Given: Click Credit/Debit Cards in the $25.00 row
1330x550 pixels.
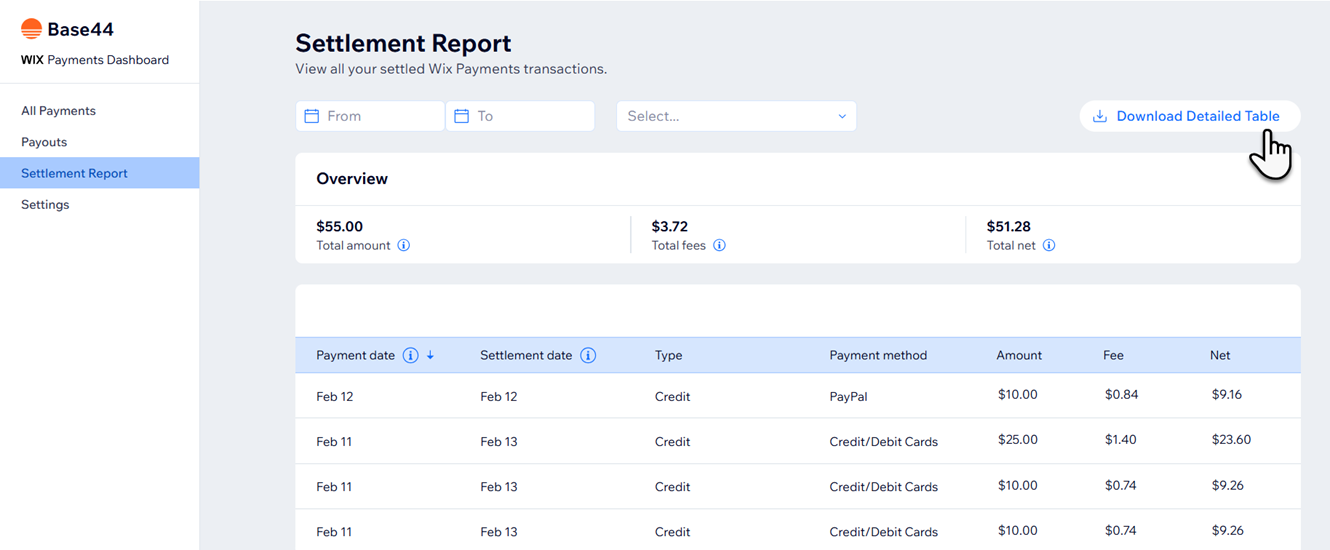Looking at the screenshot, I should pyautogui.click(x=884, y=441).
